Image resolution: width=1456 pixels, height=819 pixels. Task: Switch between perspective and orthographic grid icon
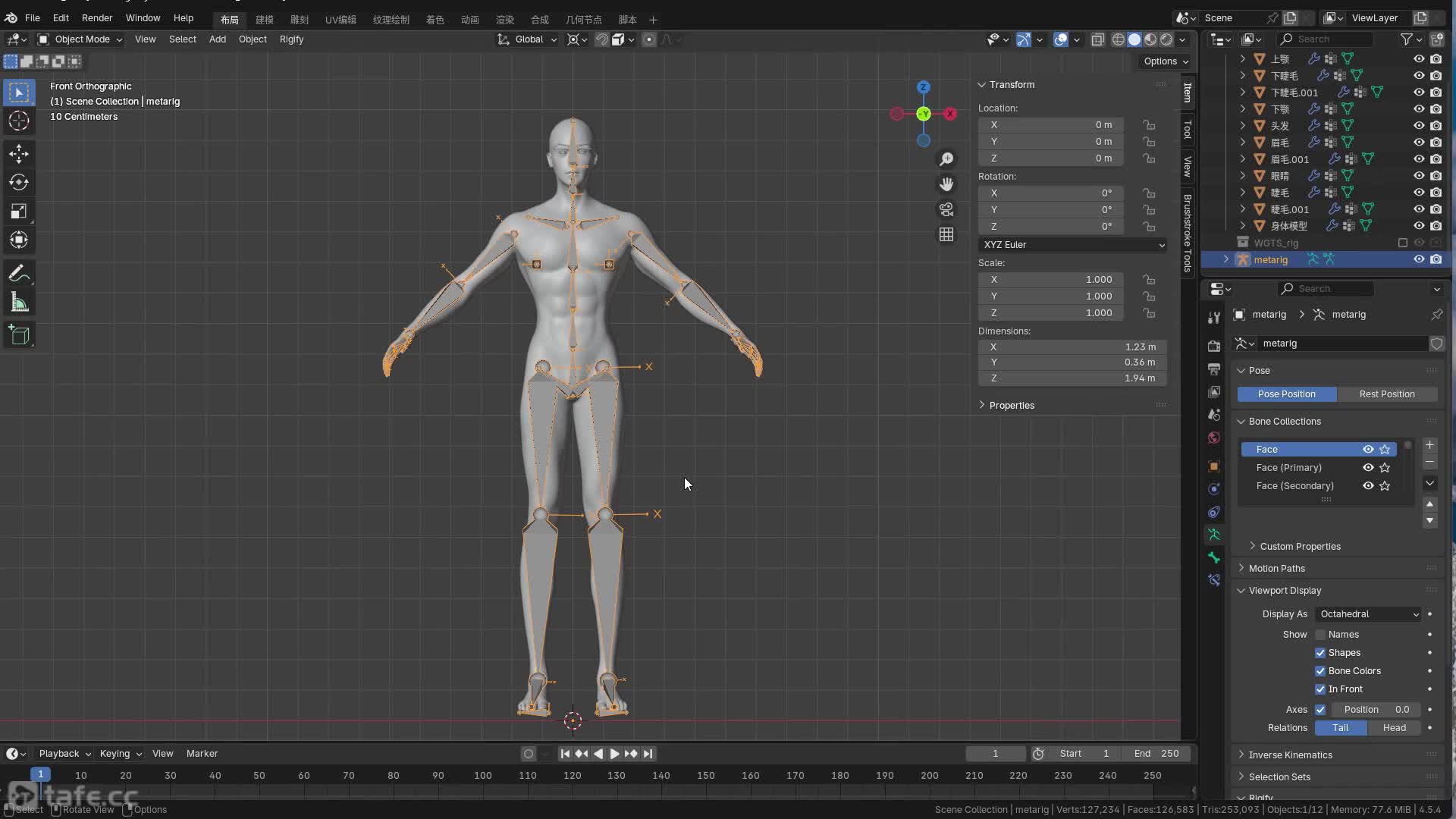(946, 234)
